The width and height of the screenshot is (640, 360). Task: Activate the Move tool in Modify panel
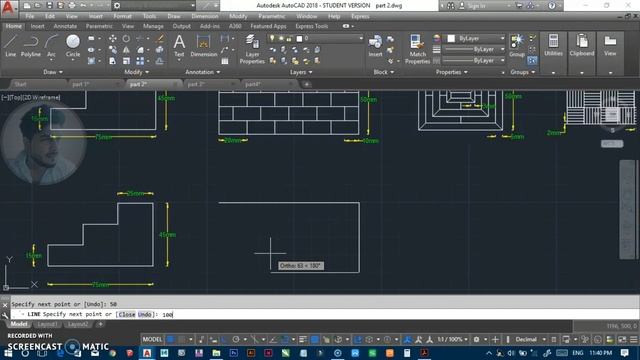tap(113, 38)
